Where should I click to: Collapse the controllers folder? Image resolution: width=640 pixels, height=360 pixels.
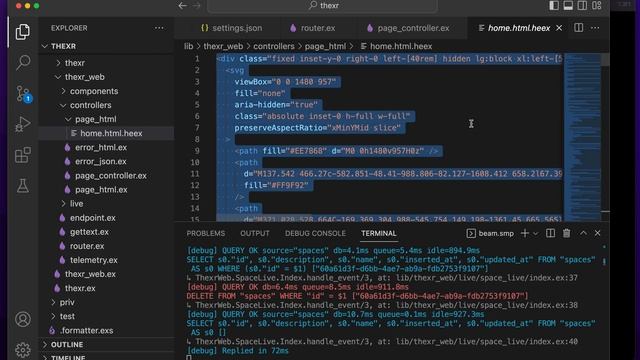coord(107,105)
